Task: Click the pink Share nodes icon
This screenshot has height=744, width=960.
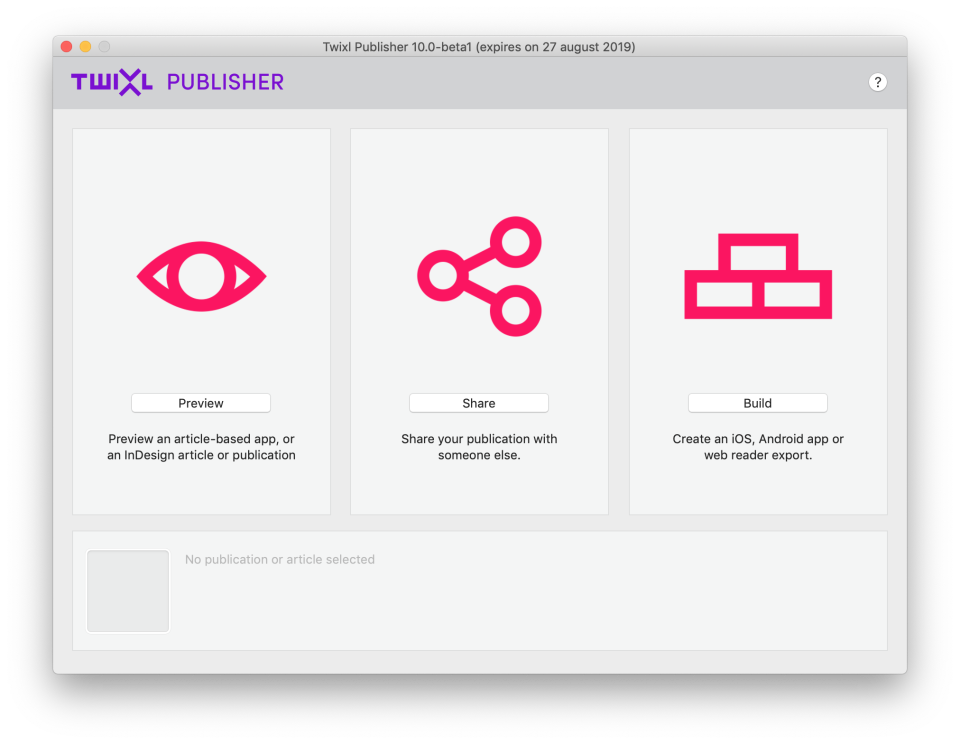Action: pos(479,276)
